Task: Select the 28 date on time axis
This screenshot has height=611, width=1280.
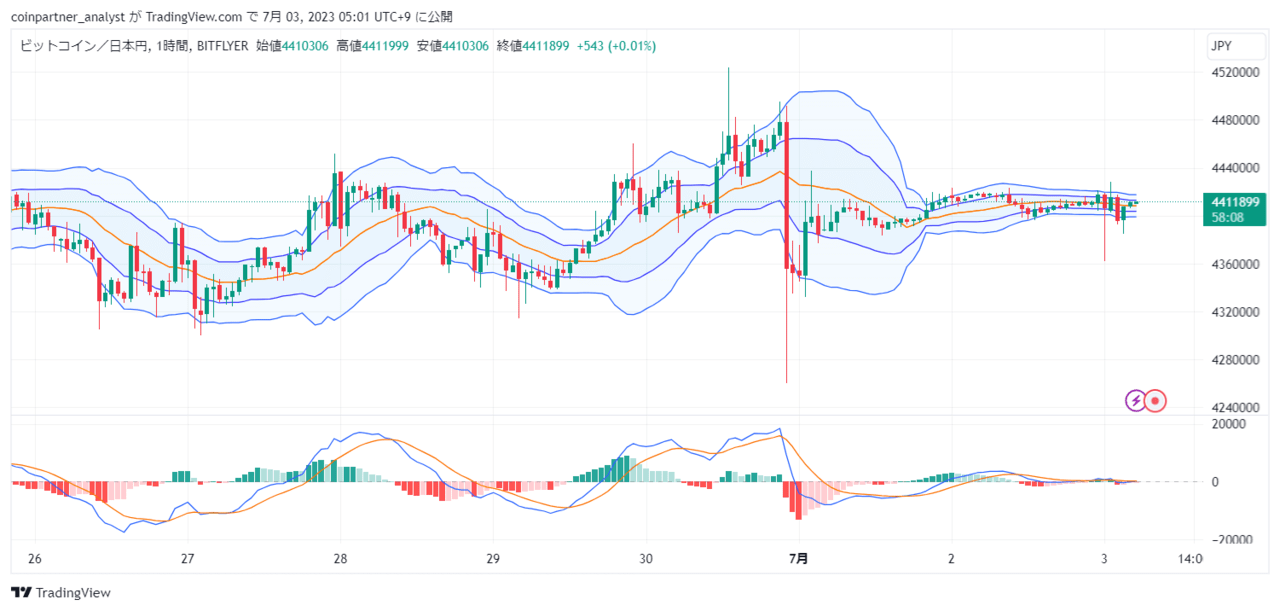Action: [340, 558]
